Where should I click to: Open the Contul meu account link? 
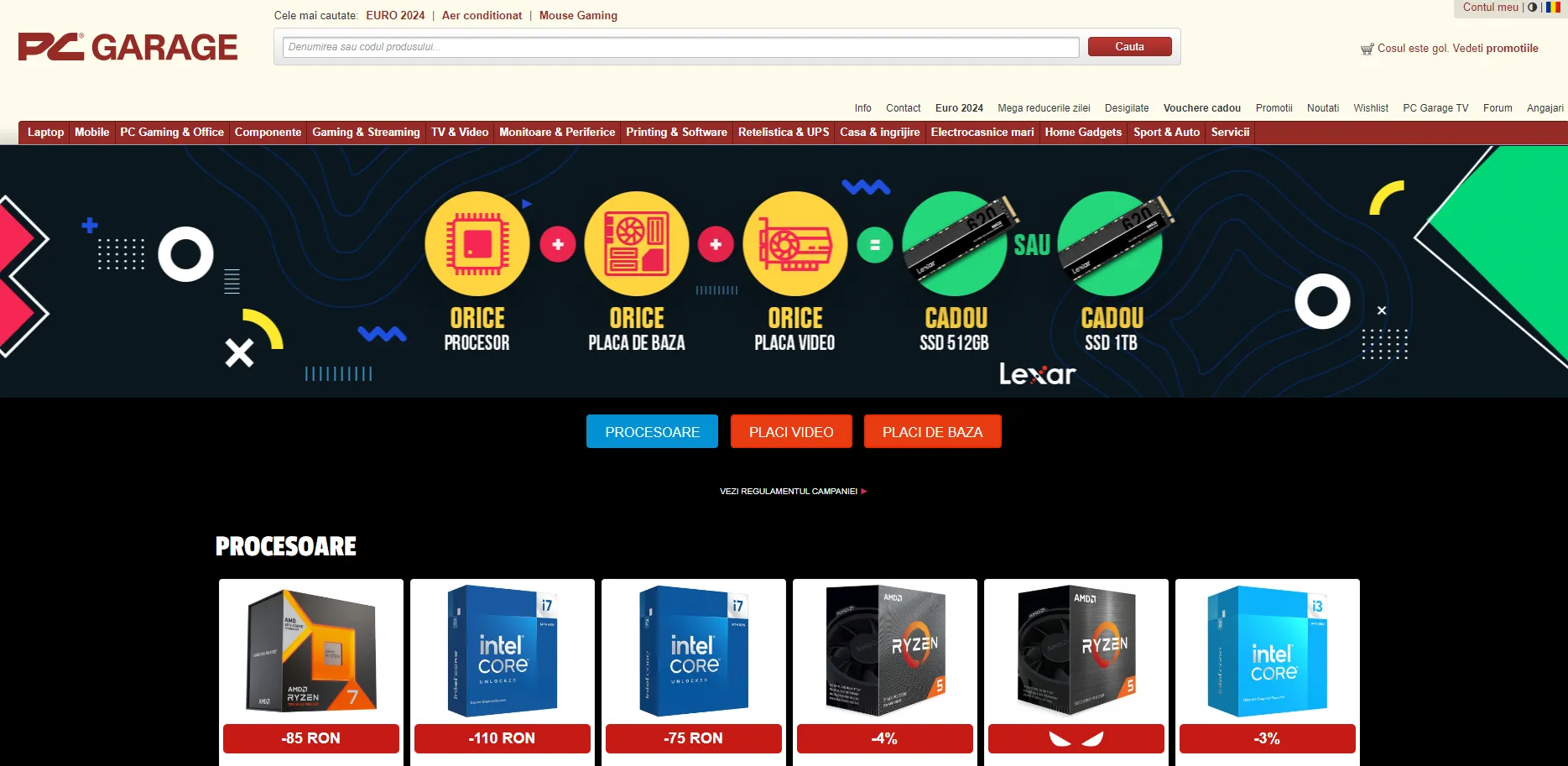(1491, 8)
